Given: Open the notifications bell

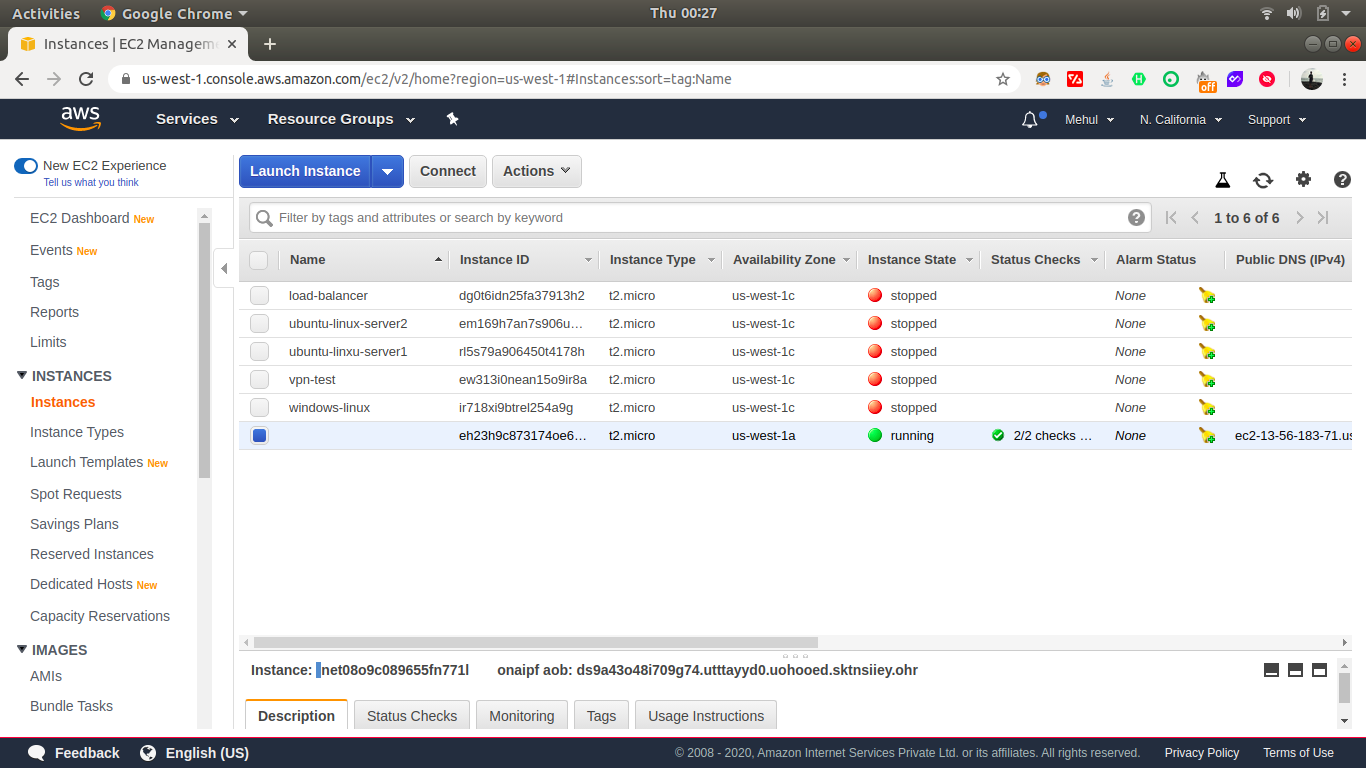Looking at the screenshot, I should [1030, 119].
